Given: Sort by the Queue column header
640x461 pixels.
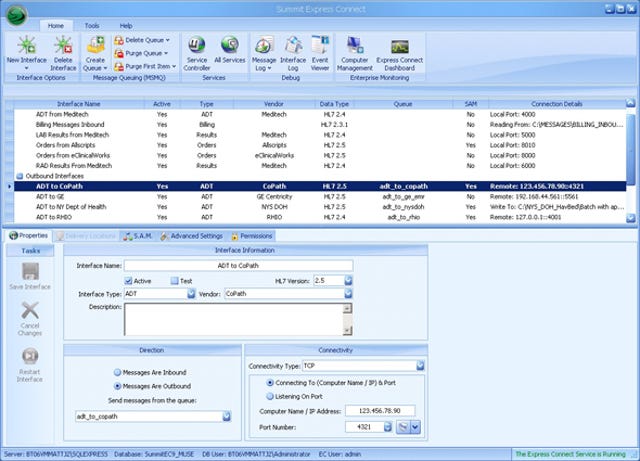Looking at the screenshot, I should coord(403,104).
